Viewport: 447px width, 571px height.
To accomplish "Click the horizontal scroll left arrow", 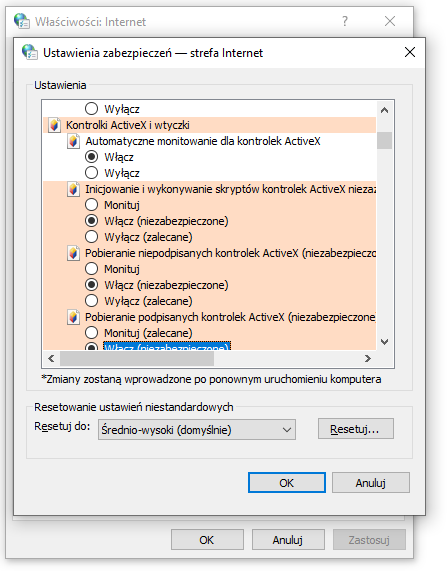I will (x=51, y=359).
